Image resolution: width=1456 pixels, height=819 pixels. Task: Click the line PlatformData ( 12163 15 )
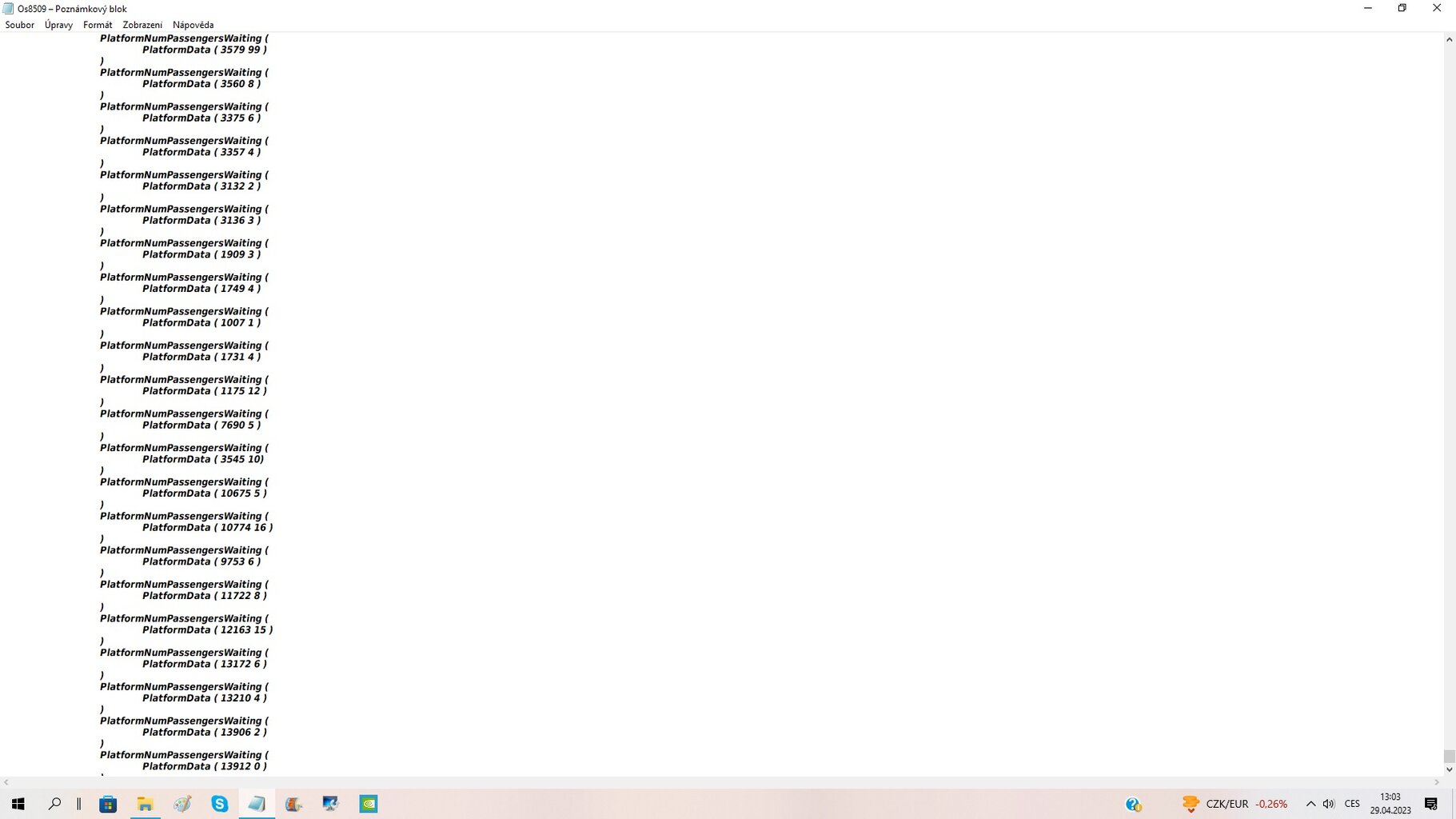208,630
